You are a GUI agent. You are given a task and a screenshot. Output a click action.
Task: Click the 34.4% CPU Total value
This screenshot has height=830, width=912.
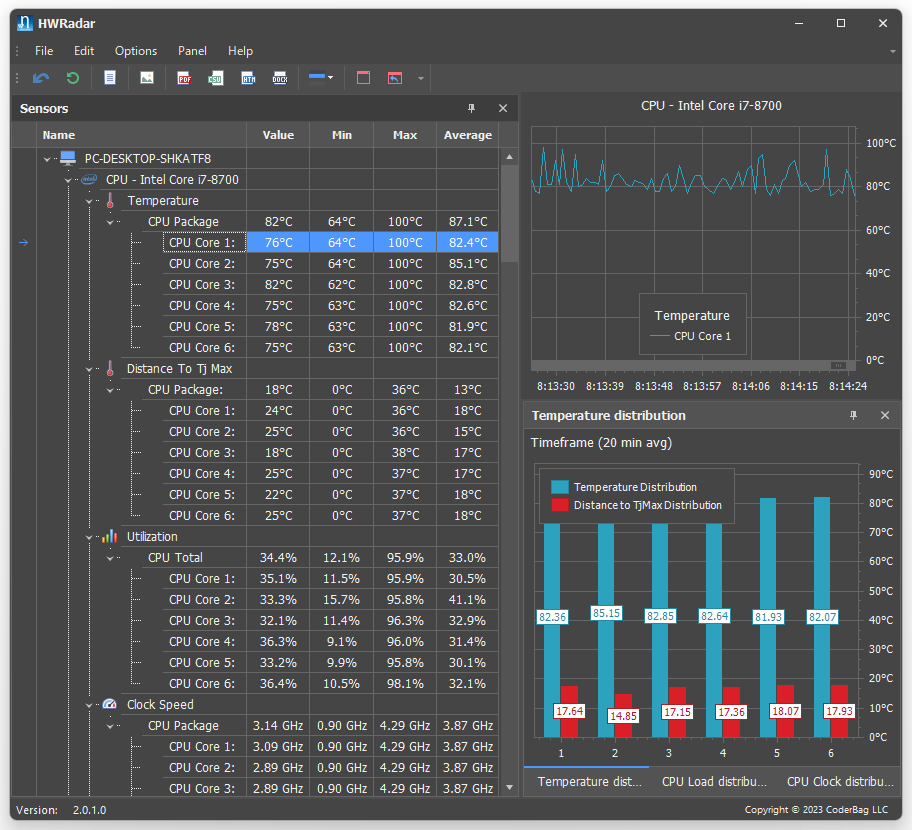click(x=278, y=558)
